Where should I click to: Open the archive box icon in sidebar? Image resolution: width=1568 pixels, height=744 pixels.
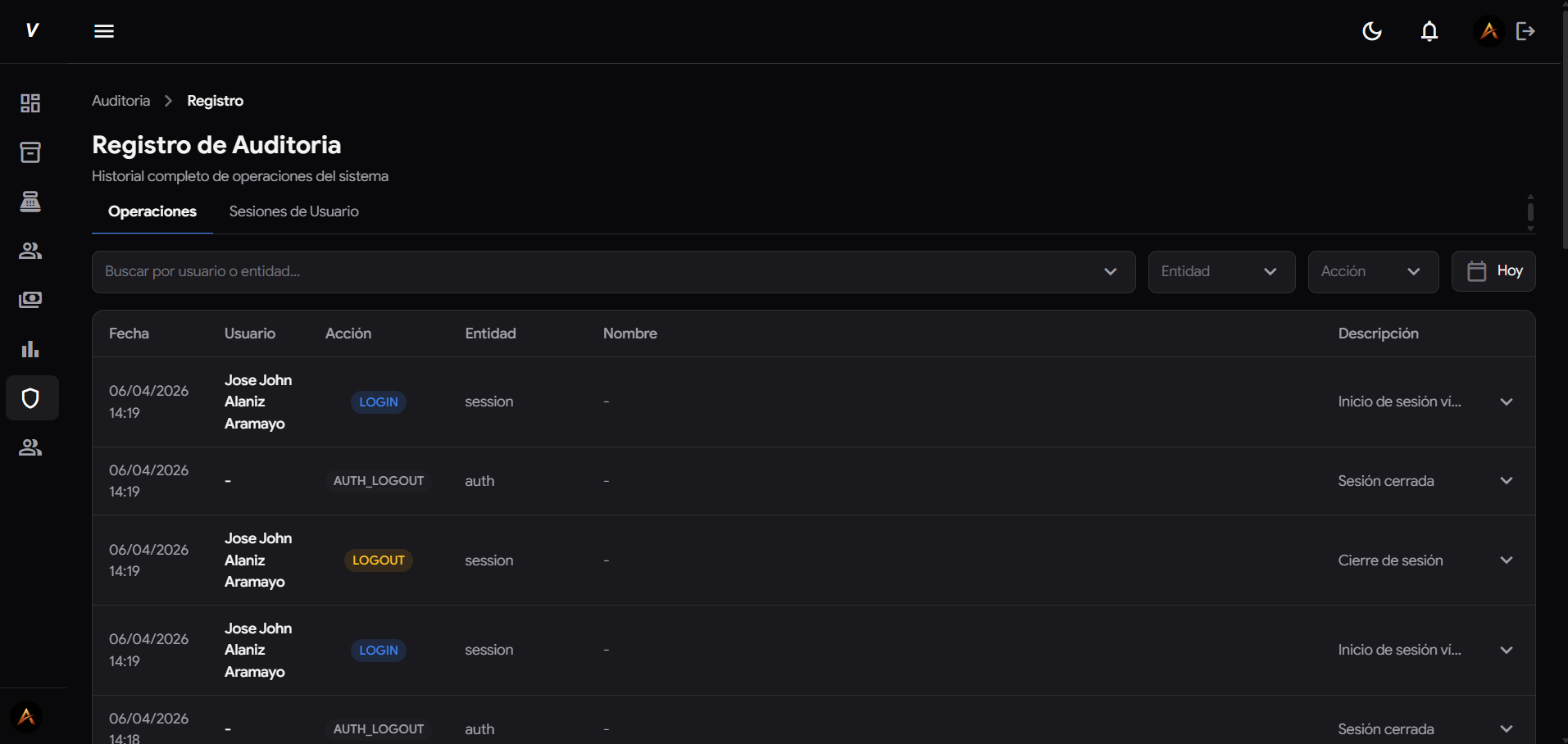(30, 152)
